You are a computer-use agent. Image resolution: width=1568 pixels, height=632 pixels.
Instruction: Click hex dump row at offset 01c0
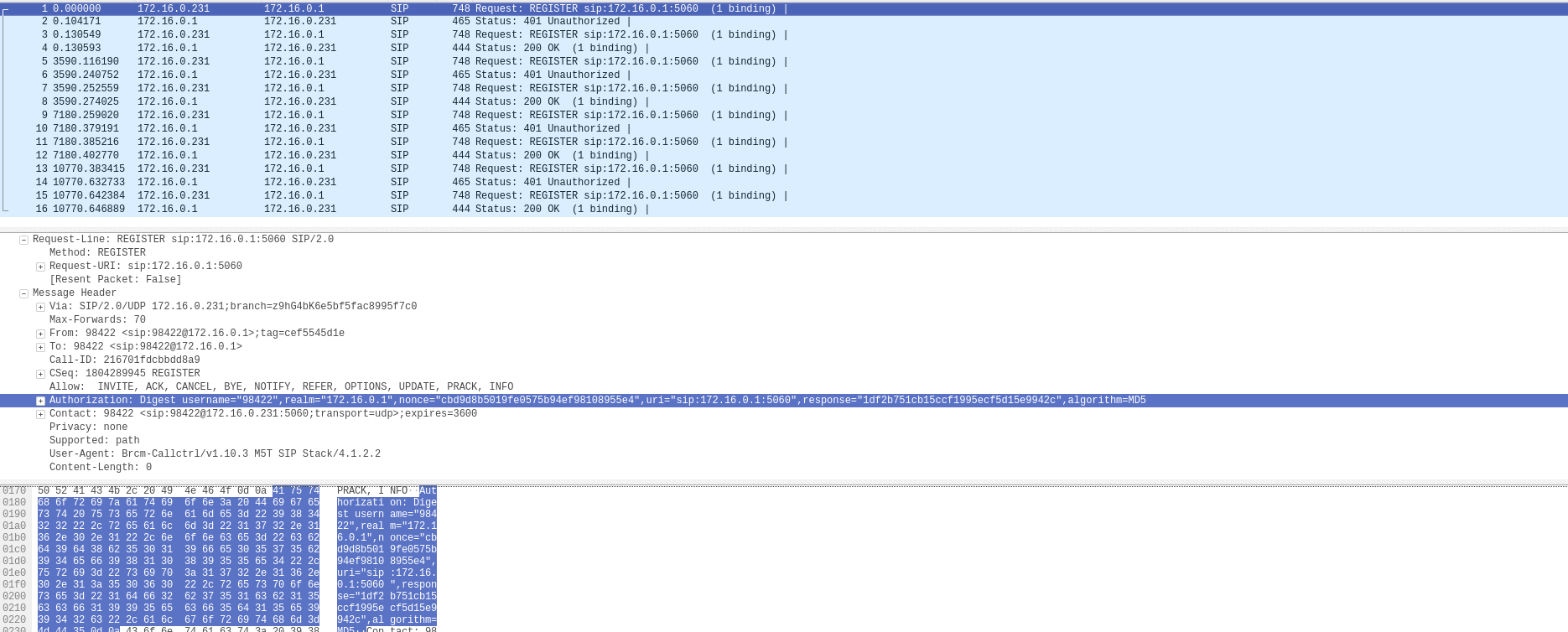[219, 550]
